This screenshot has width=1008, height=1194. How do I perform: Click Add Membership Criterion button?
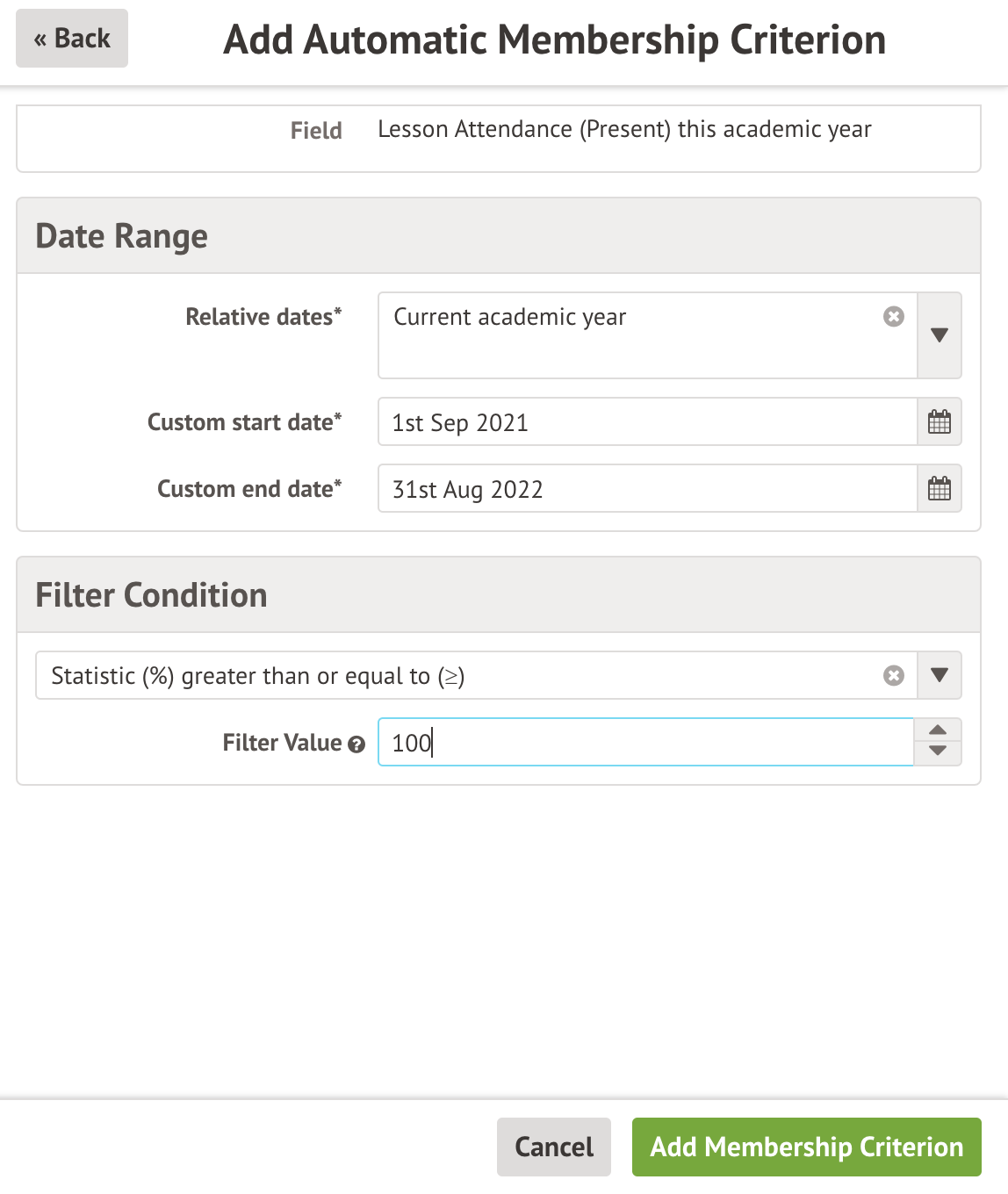tap(806, 1147)
